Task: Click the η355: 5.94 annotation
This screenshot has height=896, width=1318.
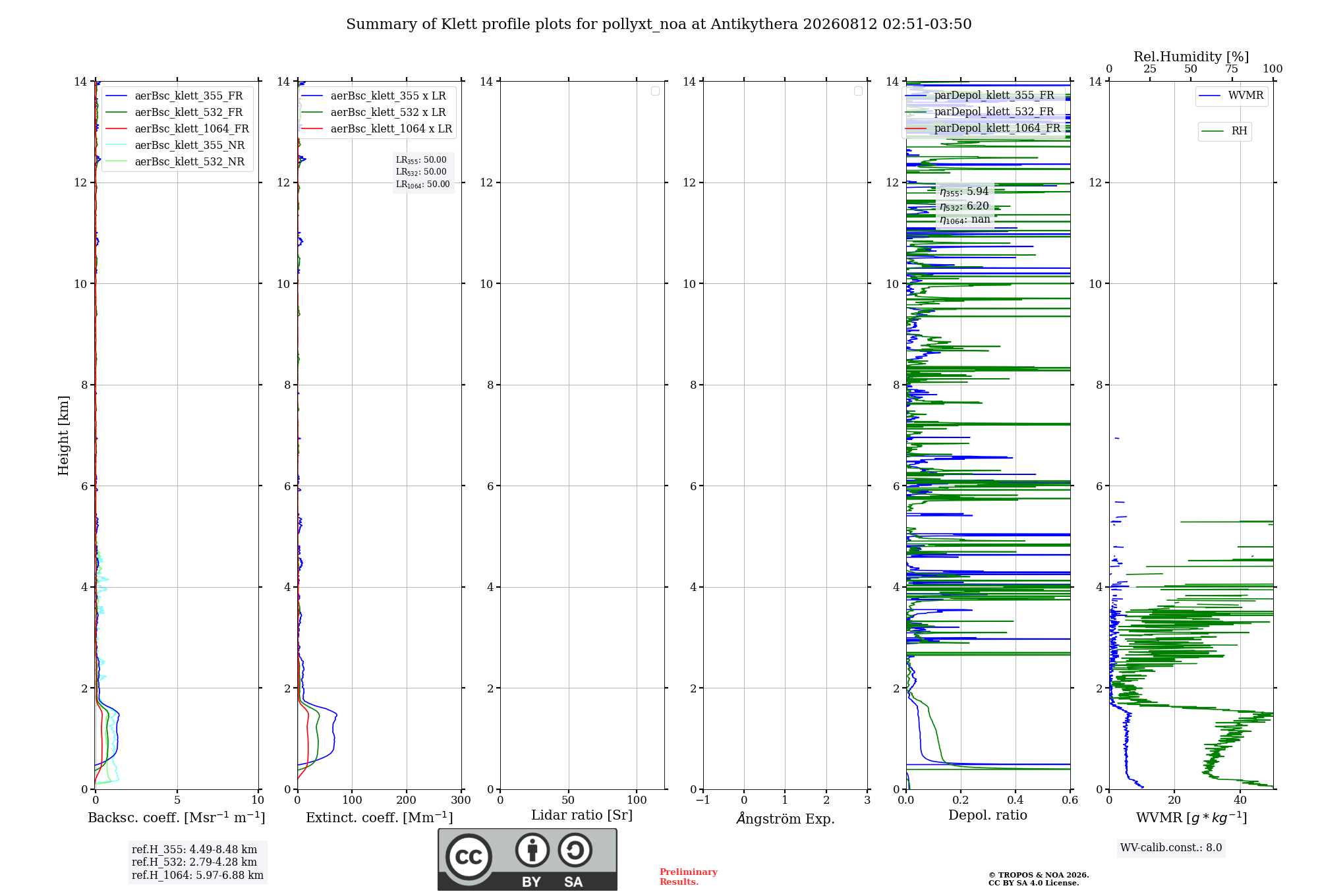Action: [x=965, y=192]
